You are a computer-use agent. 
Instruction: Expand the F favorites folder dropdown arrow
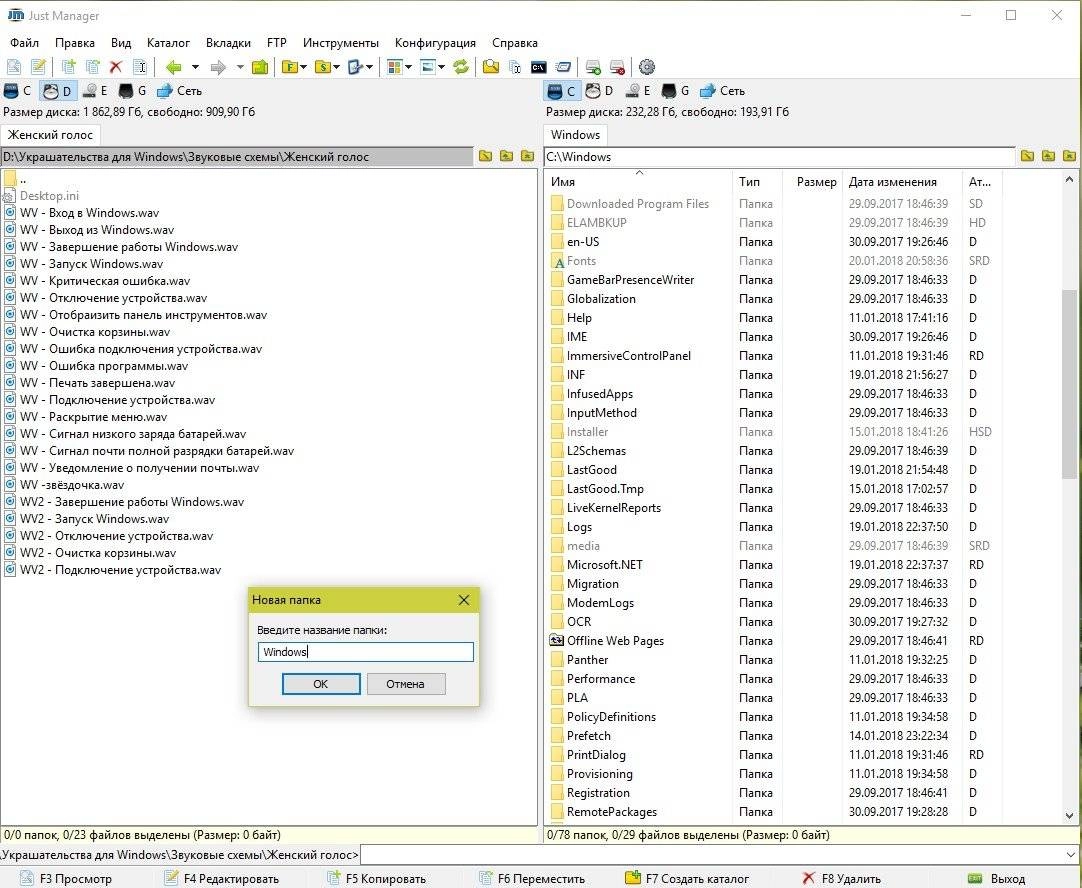303,67
